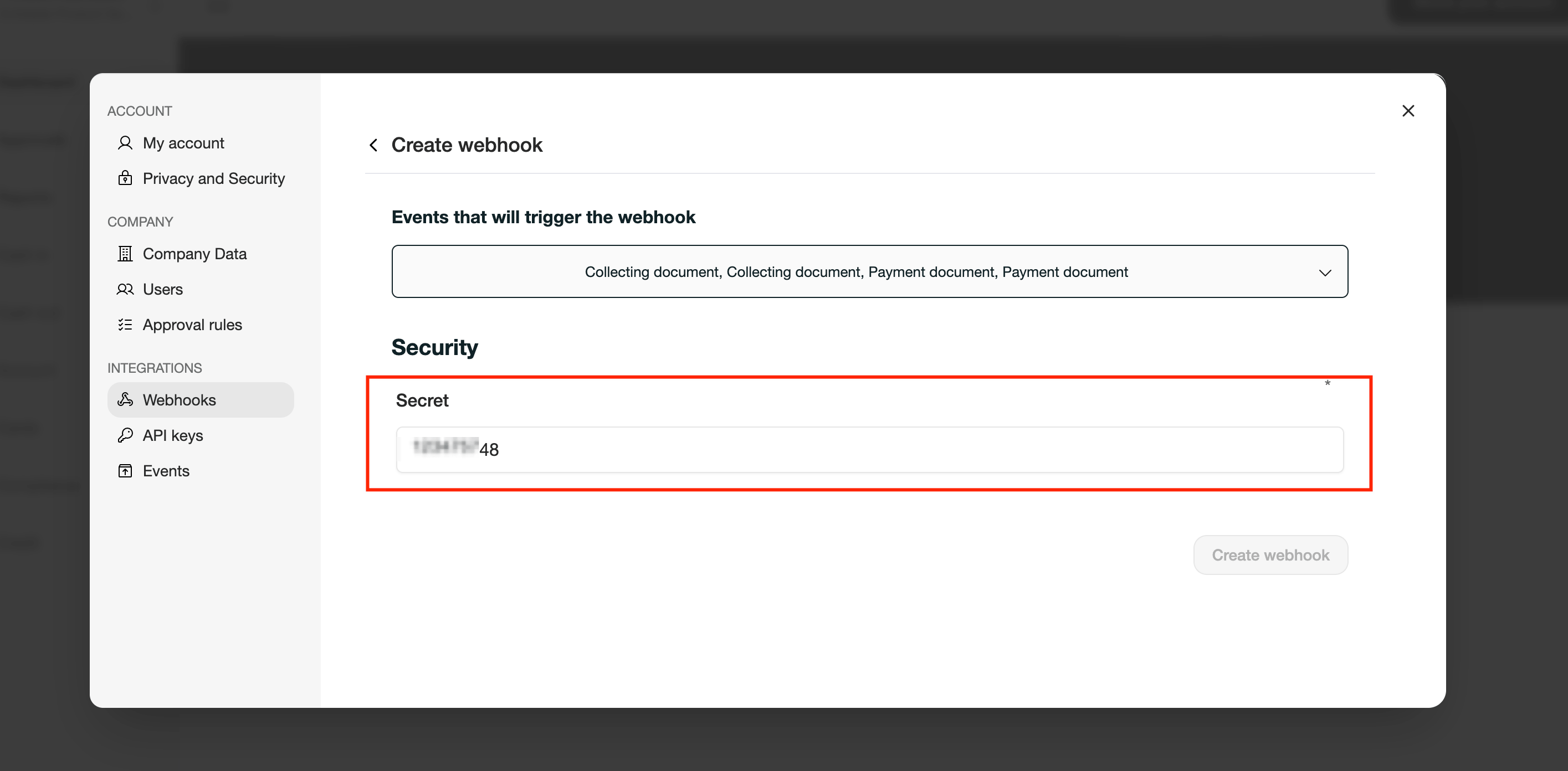Focus the Secret input field

coord(869,450)
